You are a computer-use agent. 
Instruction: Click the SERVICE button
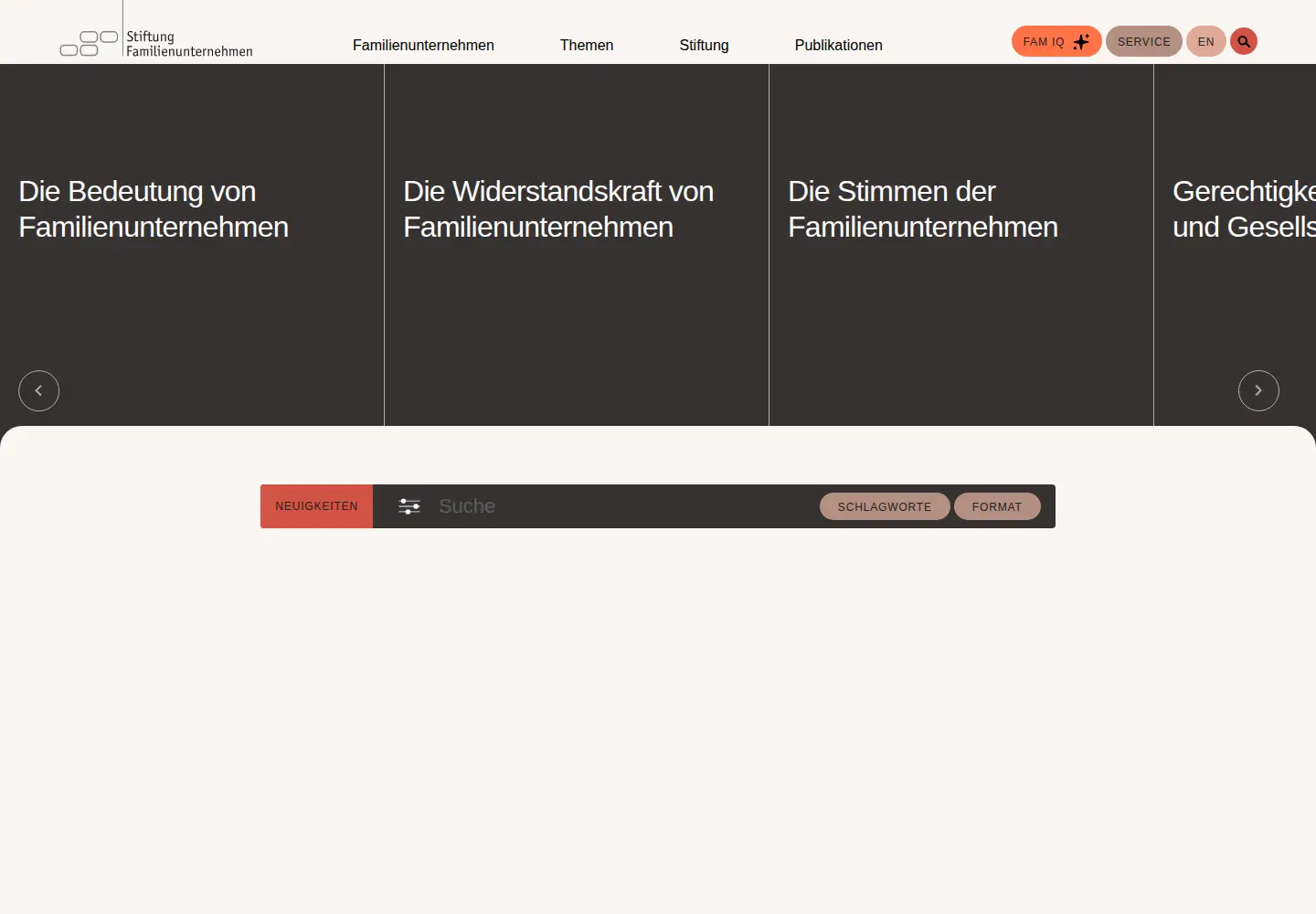pos(1144,41)
